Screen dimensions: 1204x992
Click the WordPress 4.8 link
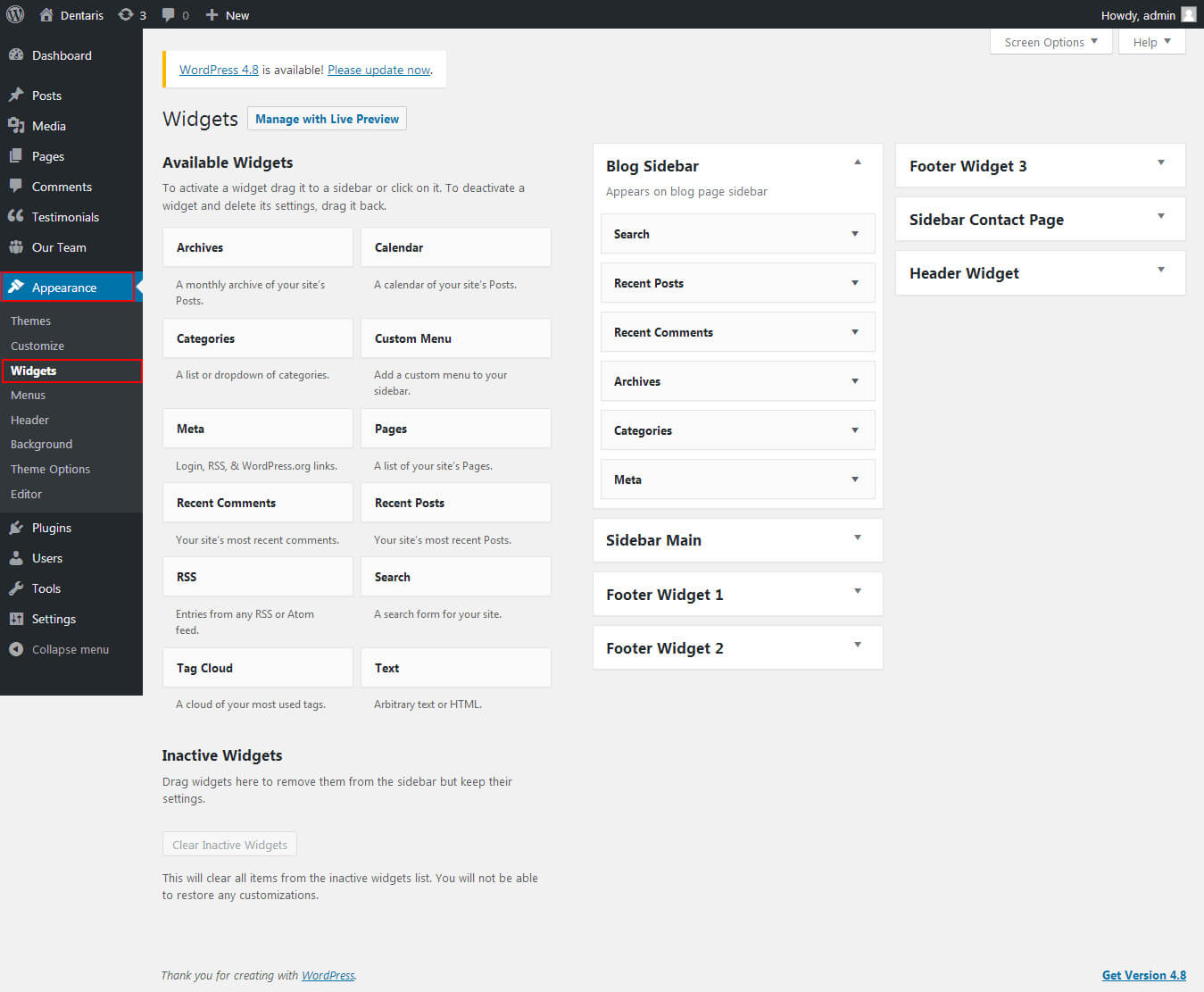(x=219, y=70)
